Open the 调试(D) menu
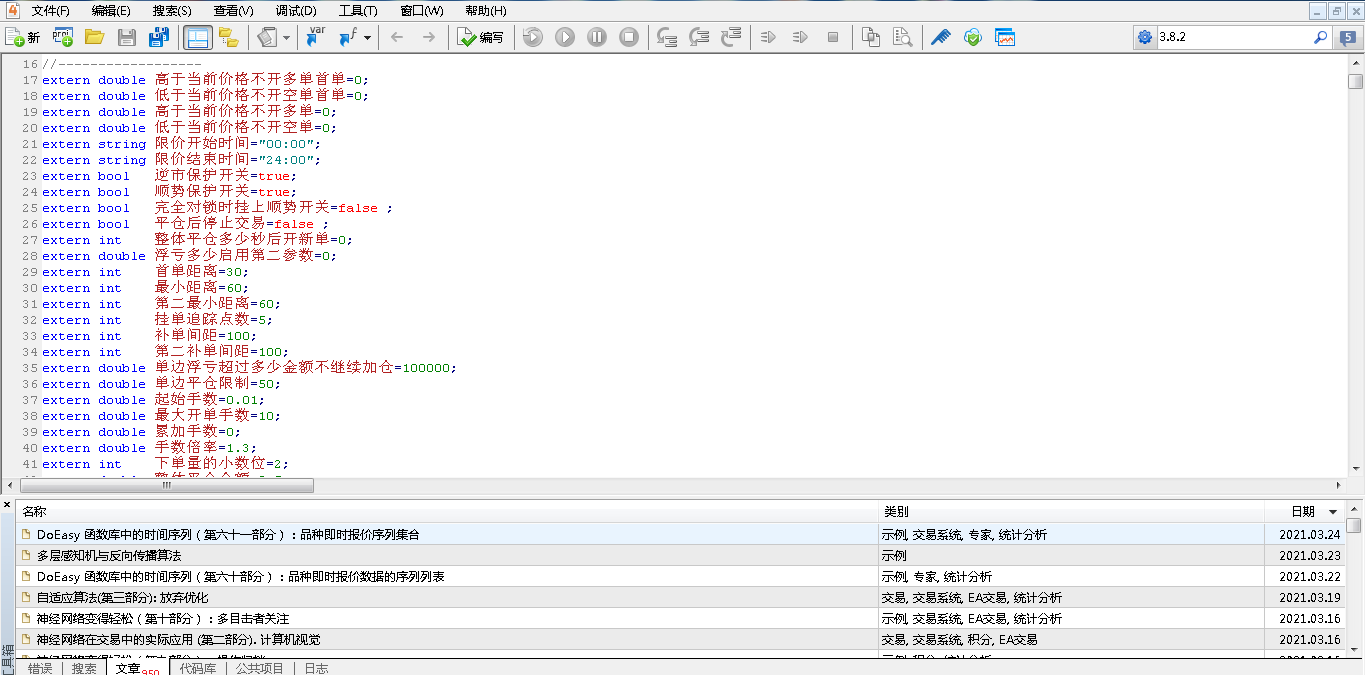The height and width of the screenshot is (675, 1365). tap(296, 11)
